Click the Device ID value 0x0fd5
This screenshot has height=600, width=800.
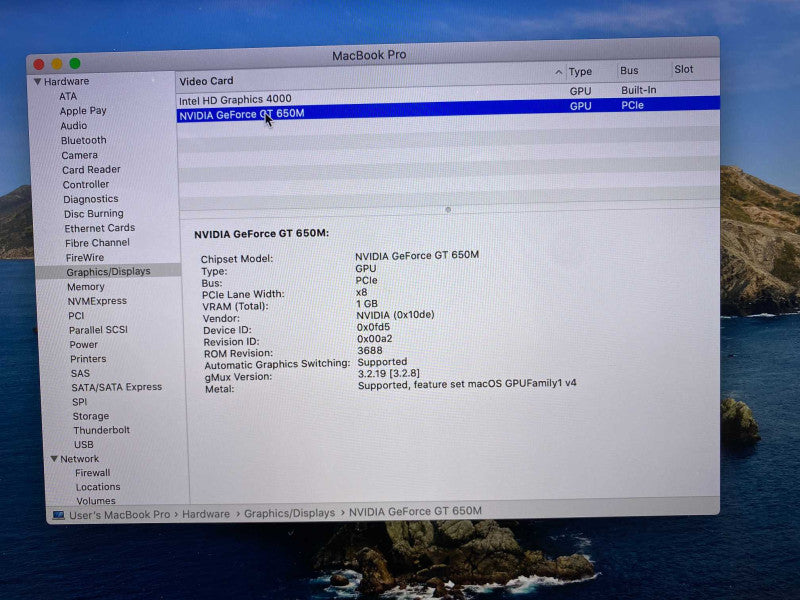pyautogui.click(x=373, y=327)
